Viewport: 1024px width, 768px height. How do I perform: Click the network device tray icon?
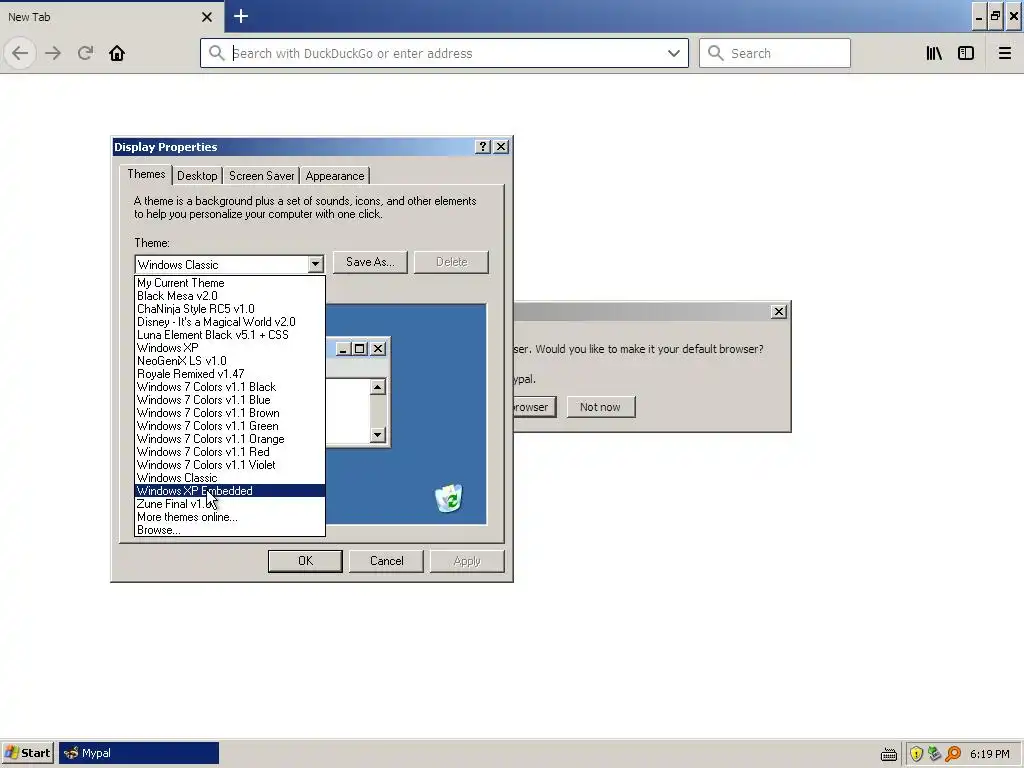click(x=935, y=754)
